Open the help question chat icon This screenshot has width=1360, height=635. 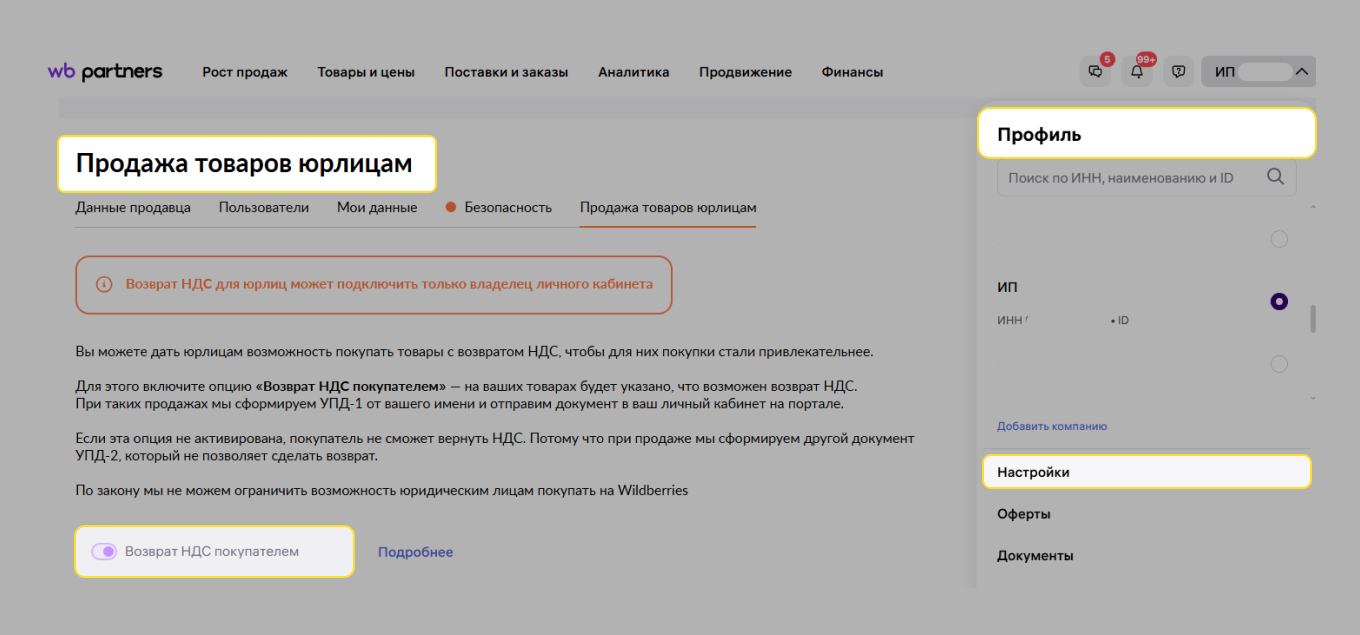1179,72
